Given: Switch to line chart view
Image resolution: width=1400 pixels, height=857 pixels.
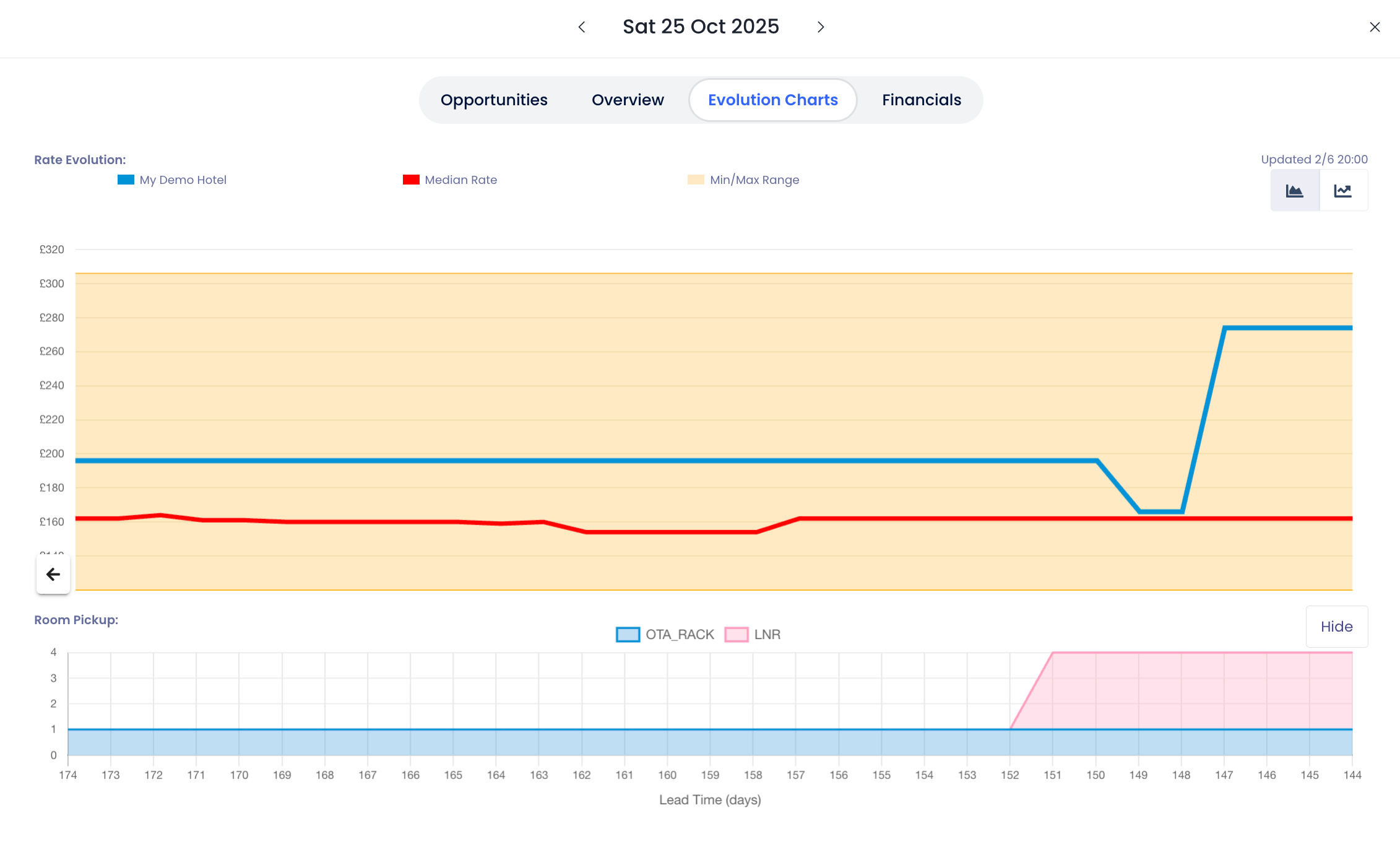Looking at the screenshot, I should pos(1342,191).
